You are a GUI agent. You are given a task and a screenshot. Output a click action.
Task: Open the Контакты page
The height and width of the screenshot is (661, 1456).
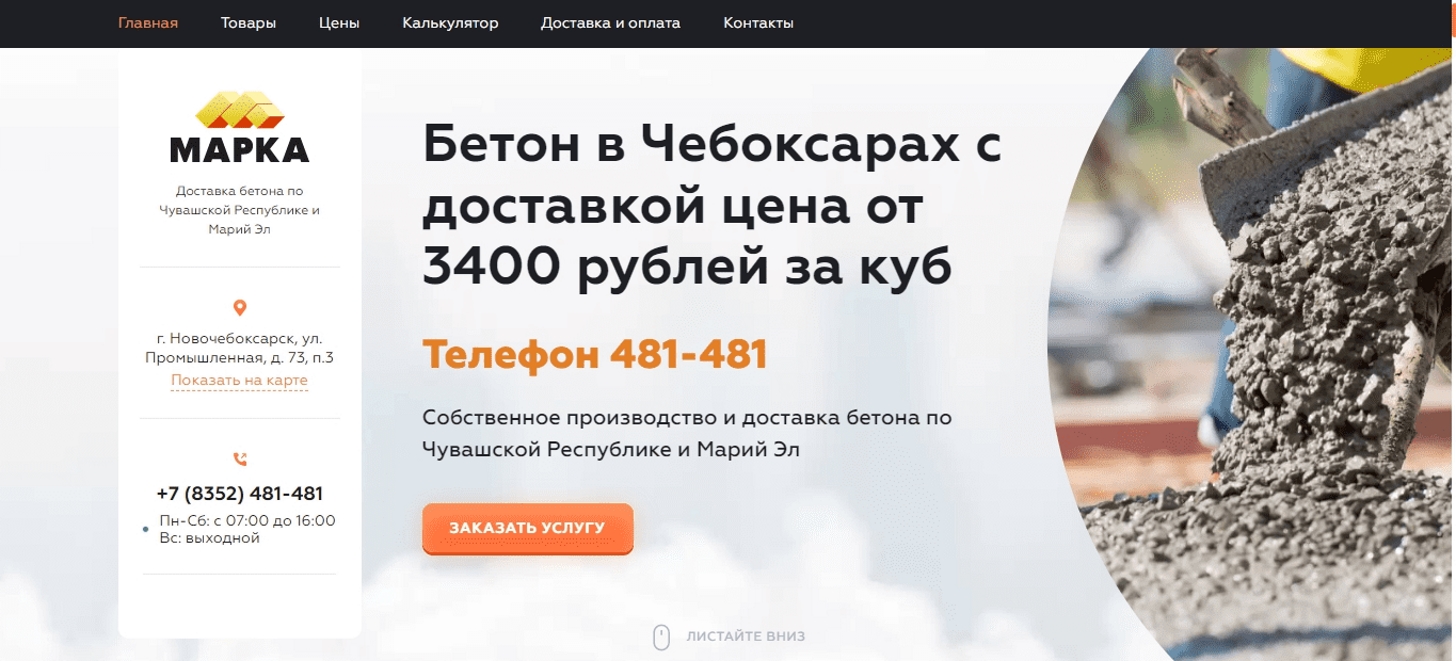click(759, 23)
